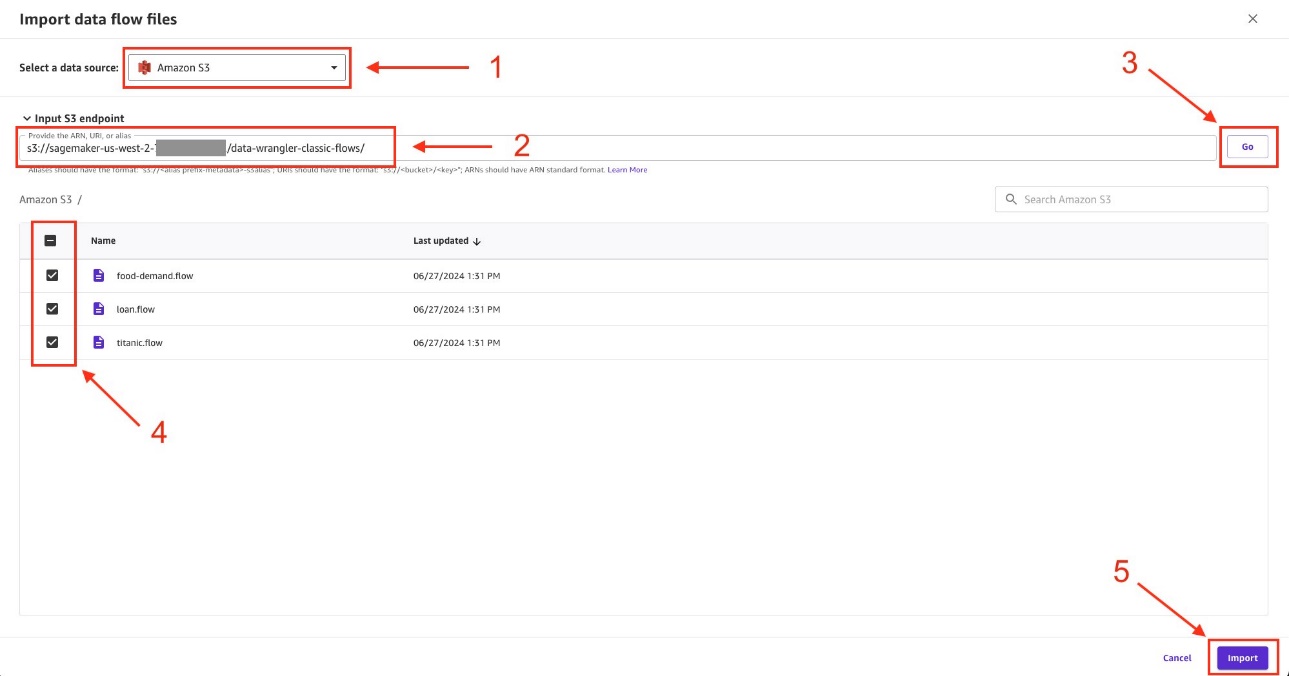The width and height of the screenshot is (1289, 676).
Task: Click the search magnifier icon
Action: point(1011,199)
